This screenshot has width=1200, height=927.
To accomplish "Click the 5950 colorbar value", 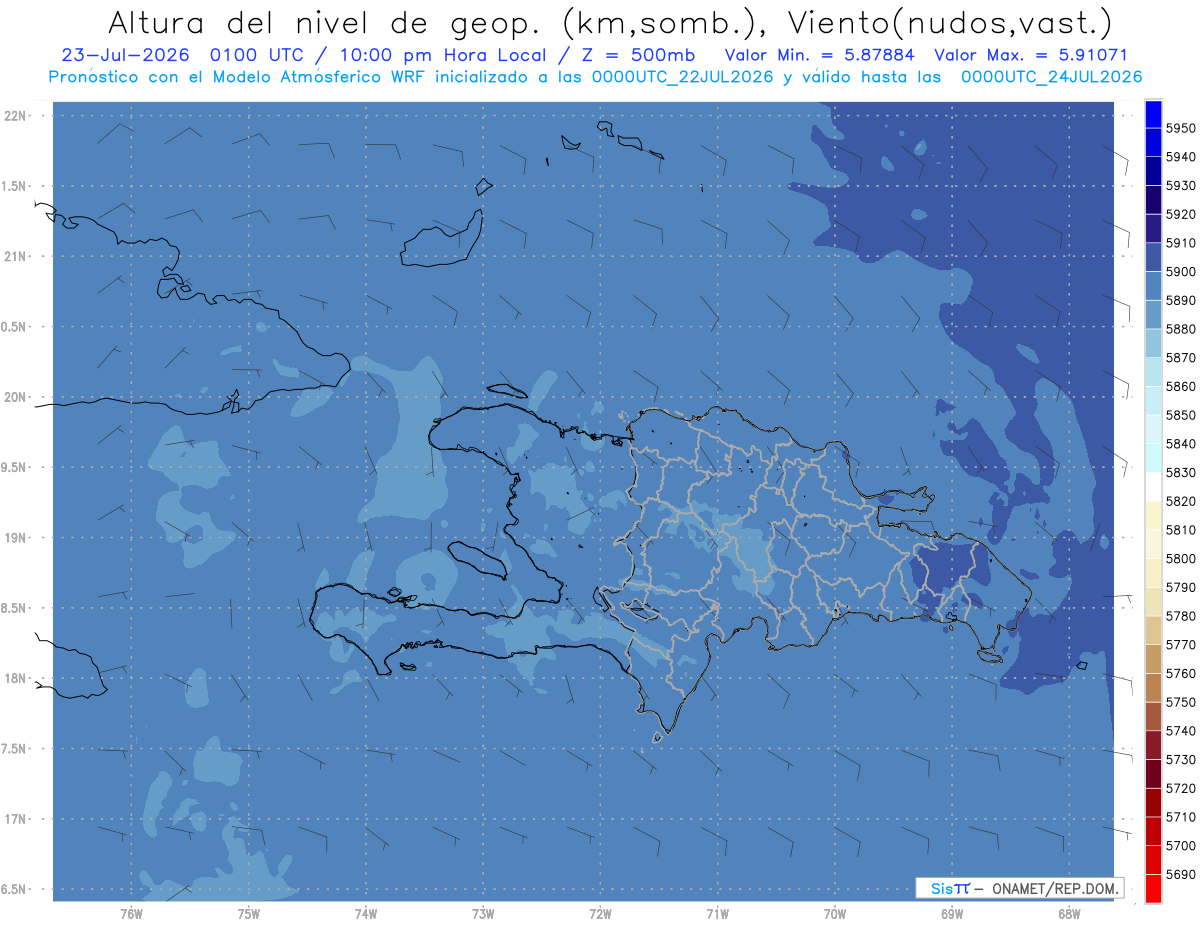I will (x=1180, y=128).
